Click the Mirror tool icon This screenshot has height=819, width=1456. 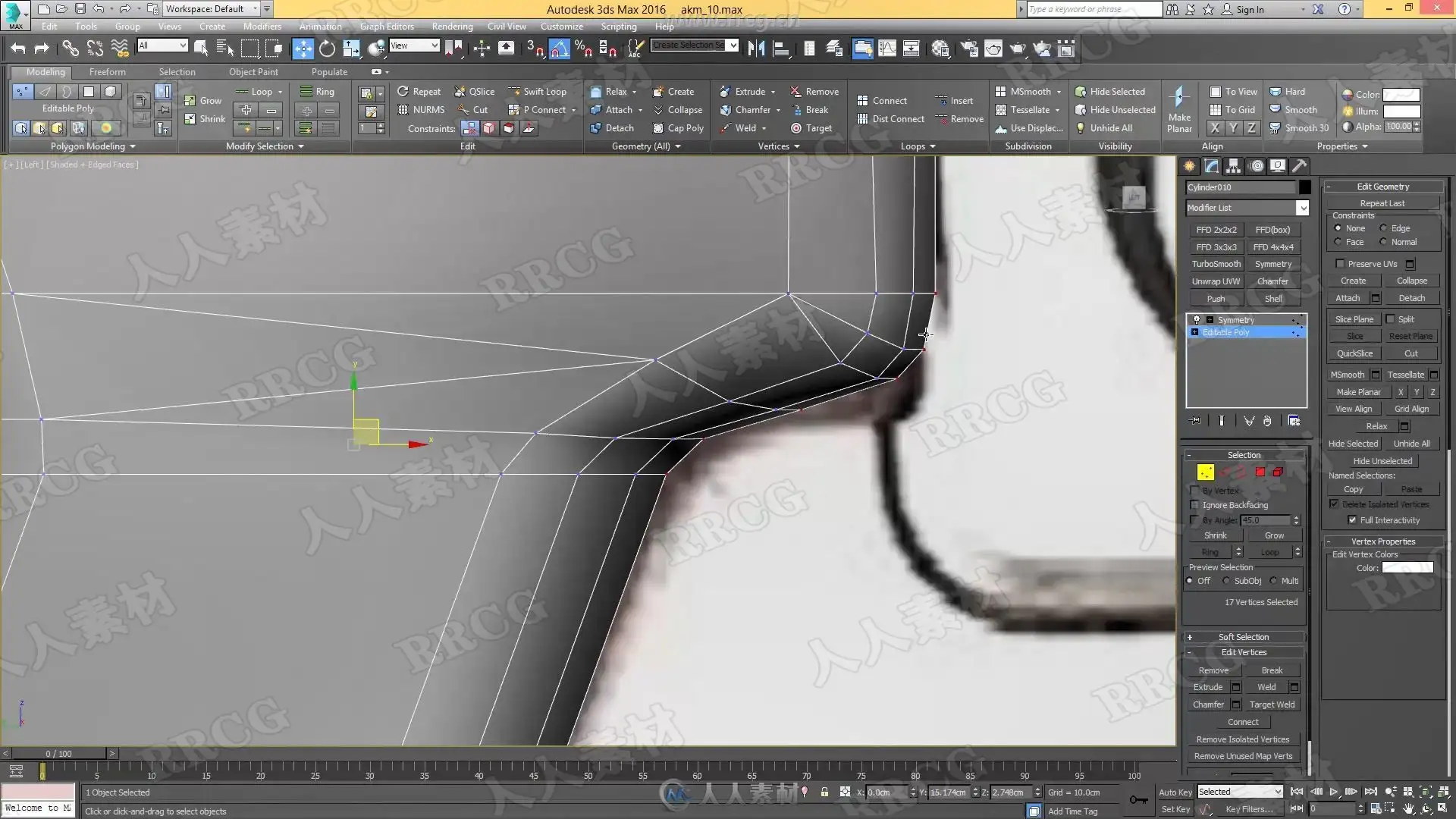[x=756, y=49]
